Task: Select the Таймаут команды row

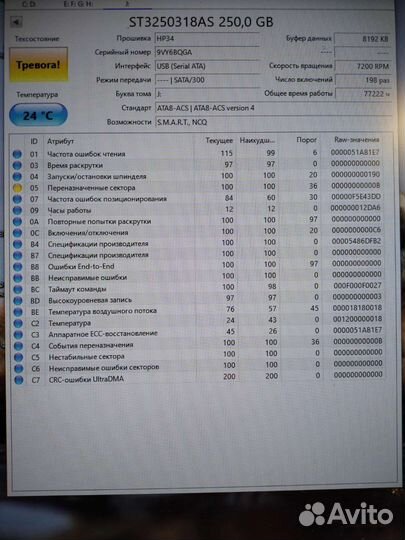Action: [198, 288]
